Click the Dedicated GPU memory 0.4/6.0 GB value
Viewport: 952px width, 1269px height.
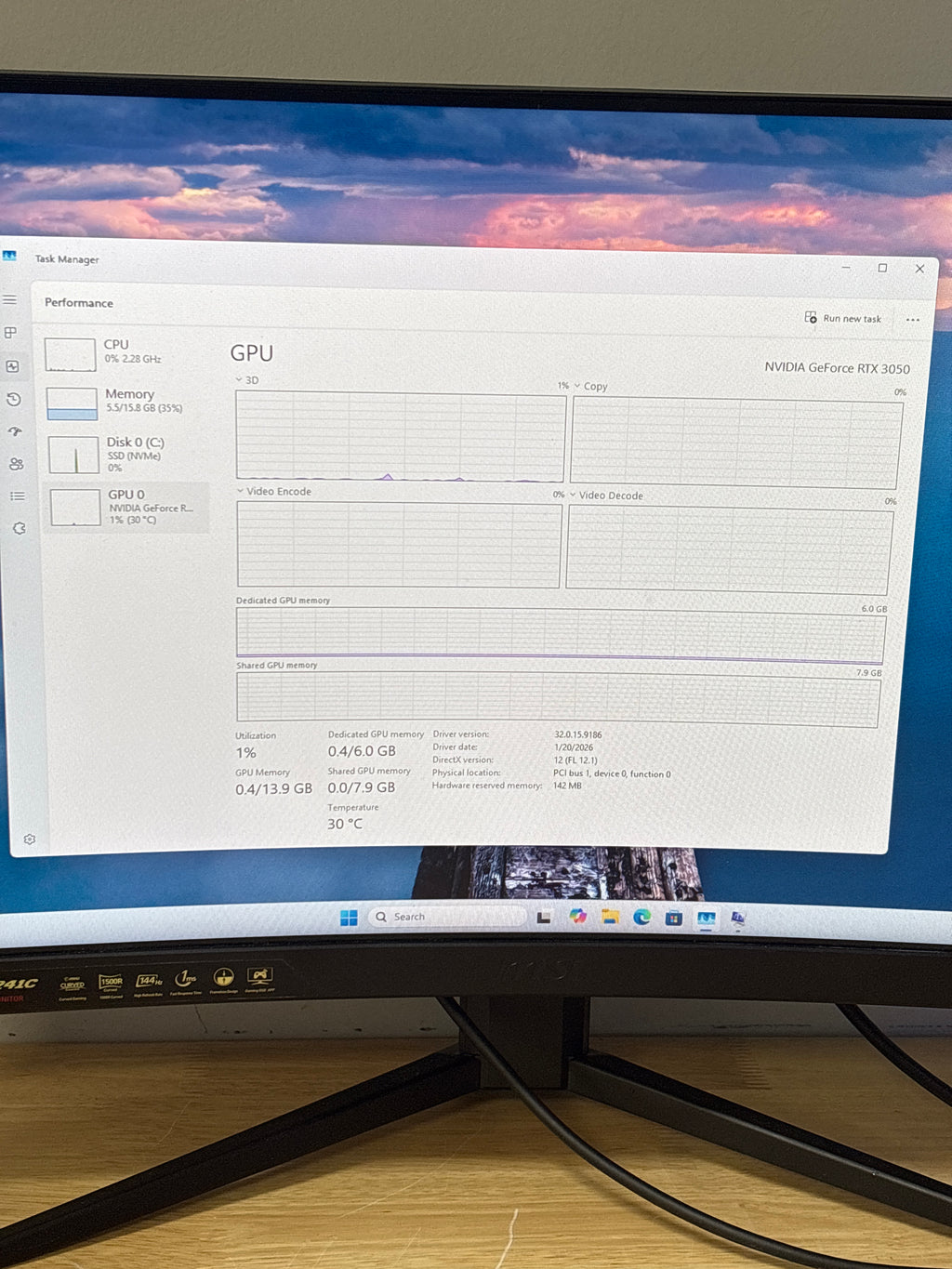(x=362, y=751)
